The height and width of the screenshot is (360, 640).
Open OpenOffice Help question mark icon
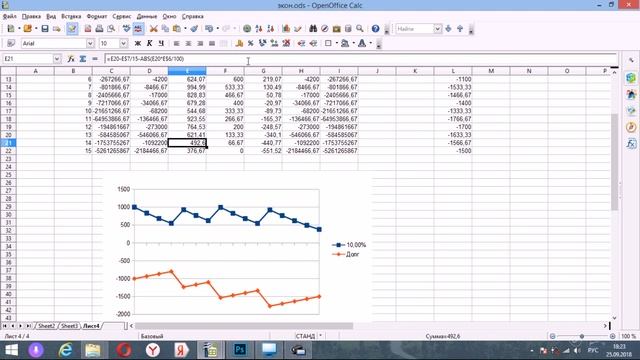tap(376, 29)
